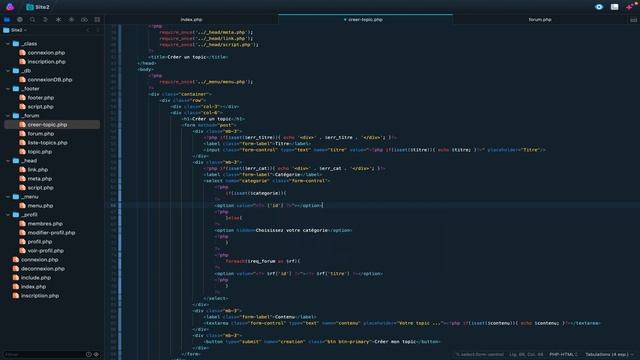Open the Symbols sidebar icon
Screen dimensions: 640x360
pos(45,20)
